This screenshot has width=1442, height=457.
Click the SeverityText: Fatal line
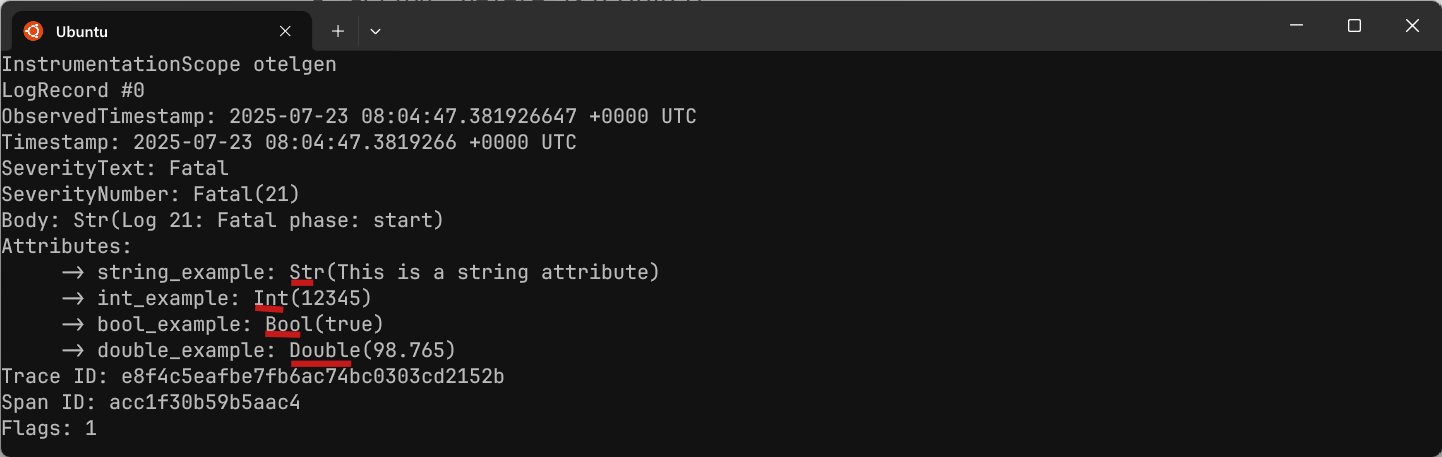point(115,169)
